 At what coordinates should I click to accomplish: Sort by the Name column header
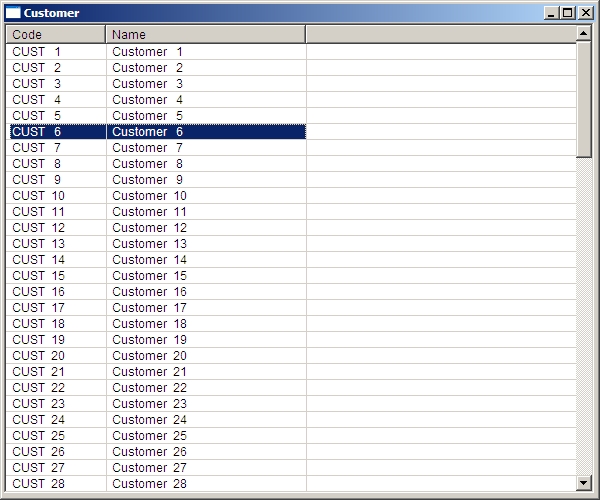206,34
